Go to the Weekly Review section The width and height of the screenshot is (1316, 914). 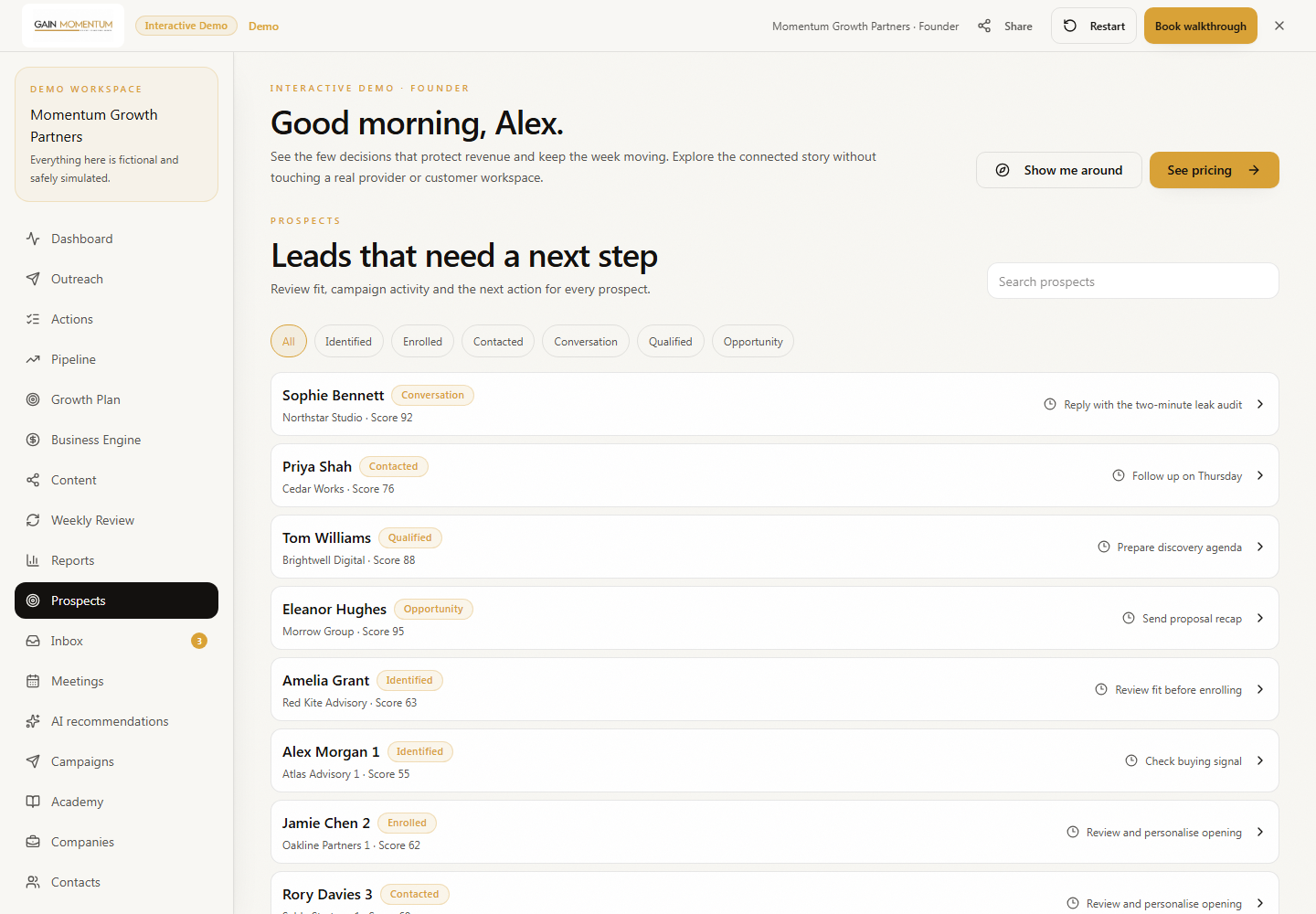(x=116, y=520)
